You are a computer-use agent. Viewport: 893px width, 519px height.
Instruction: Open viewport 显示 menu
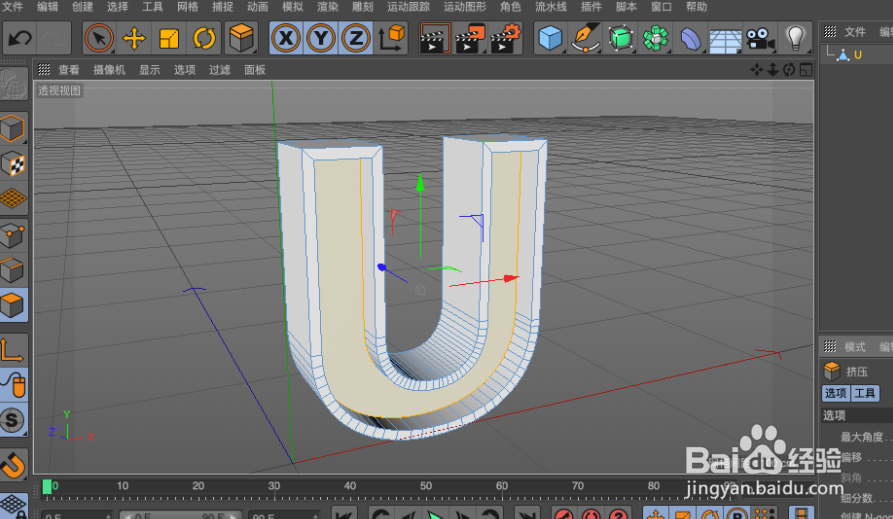150,70
